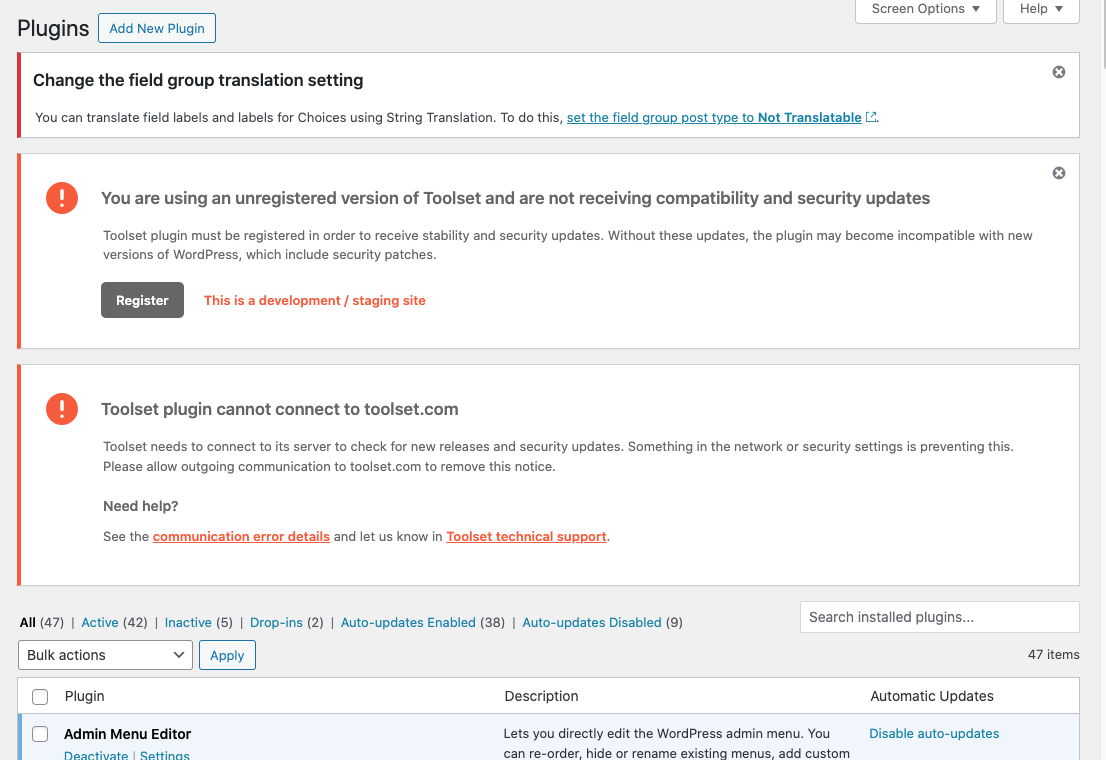Click the Automatic Updates column header

point(932,696)
